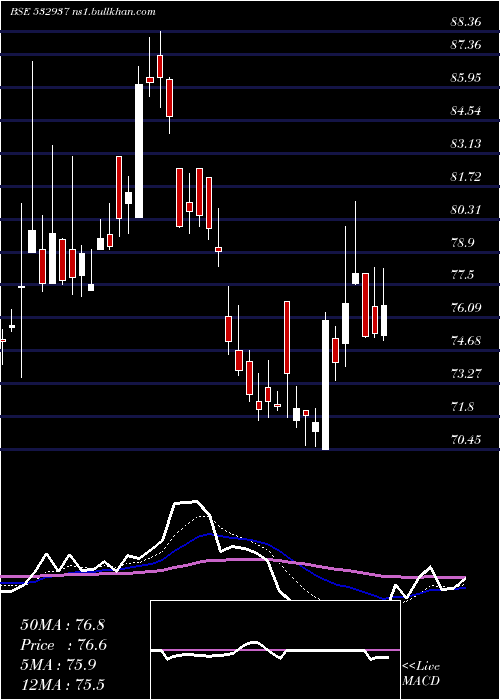The width and height of the screenshot is (500, 700).
Task: Click the 71.8 price axis label
Action: tap(462, 406)
